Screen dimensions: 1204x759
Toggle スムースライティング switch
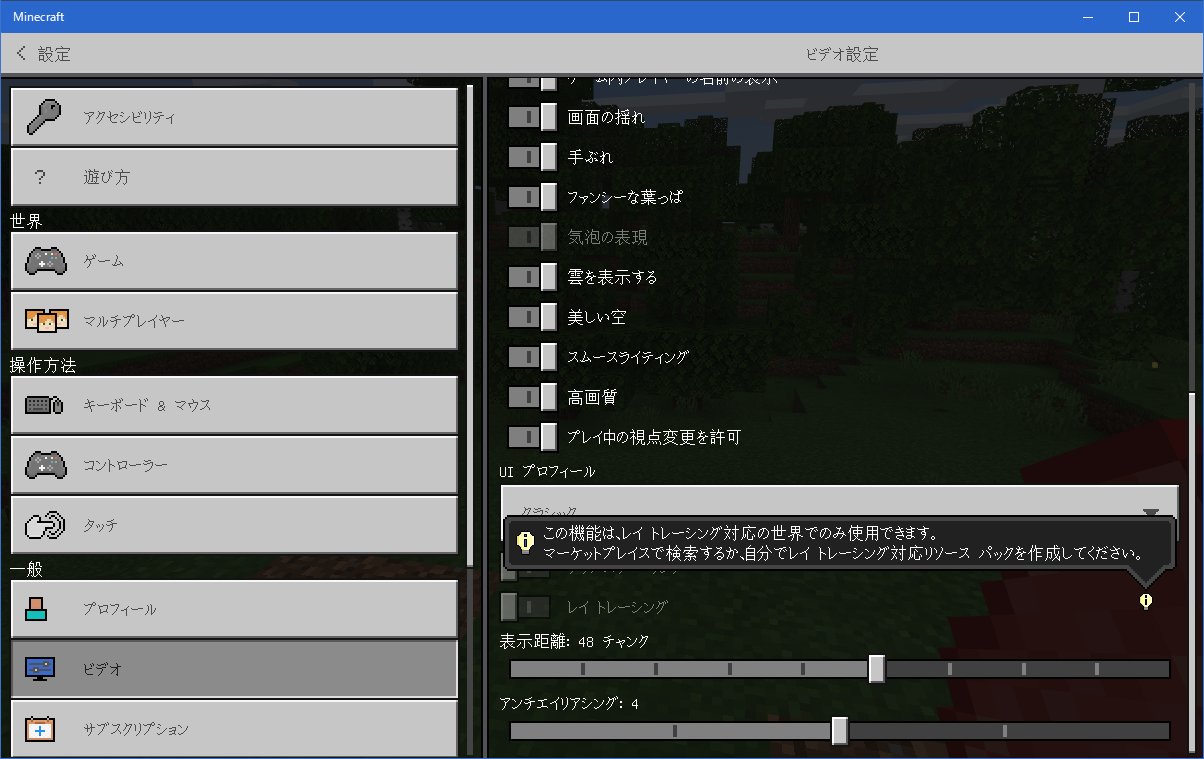click(532, 357)
